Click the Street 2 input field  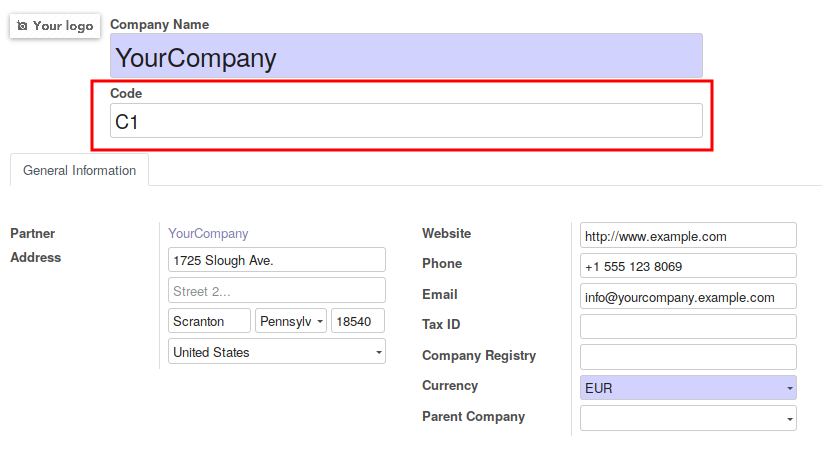tap(277, 291)
